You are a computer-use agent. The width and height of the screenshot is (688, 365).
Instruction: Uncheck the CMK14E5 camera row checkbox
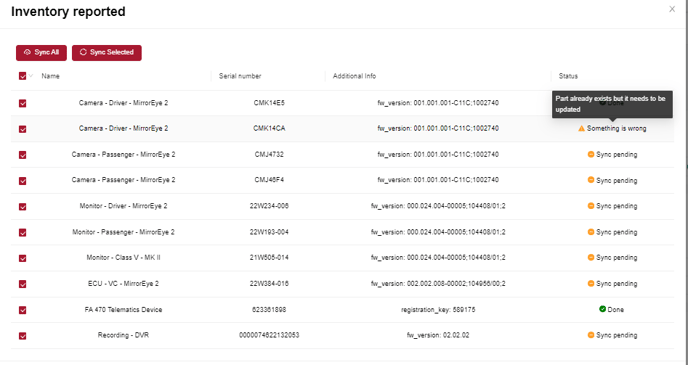click(22, 104)
